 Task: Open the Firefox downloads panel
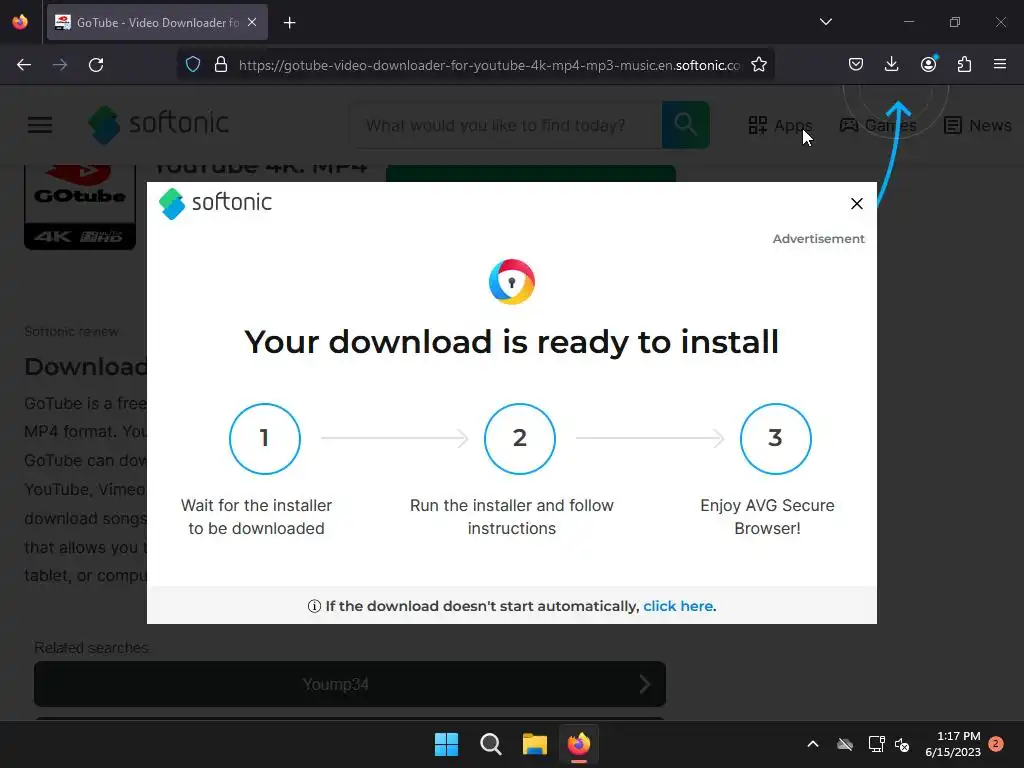(x=891, y=65)
